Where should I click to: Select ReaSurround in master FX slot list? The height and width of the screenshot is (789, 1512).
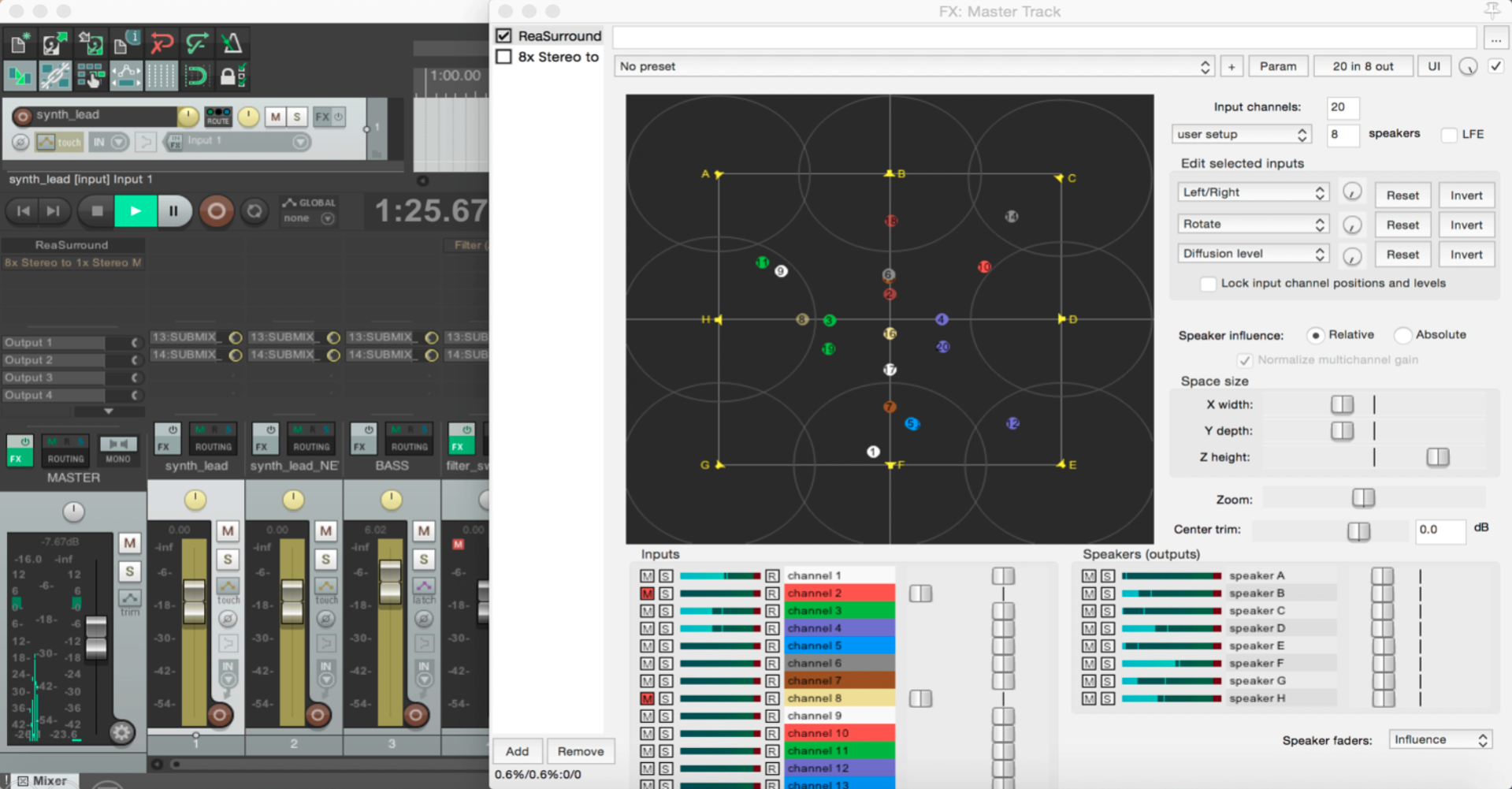[72, 245]
